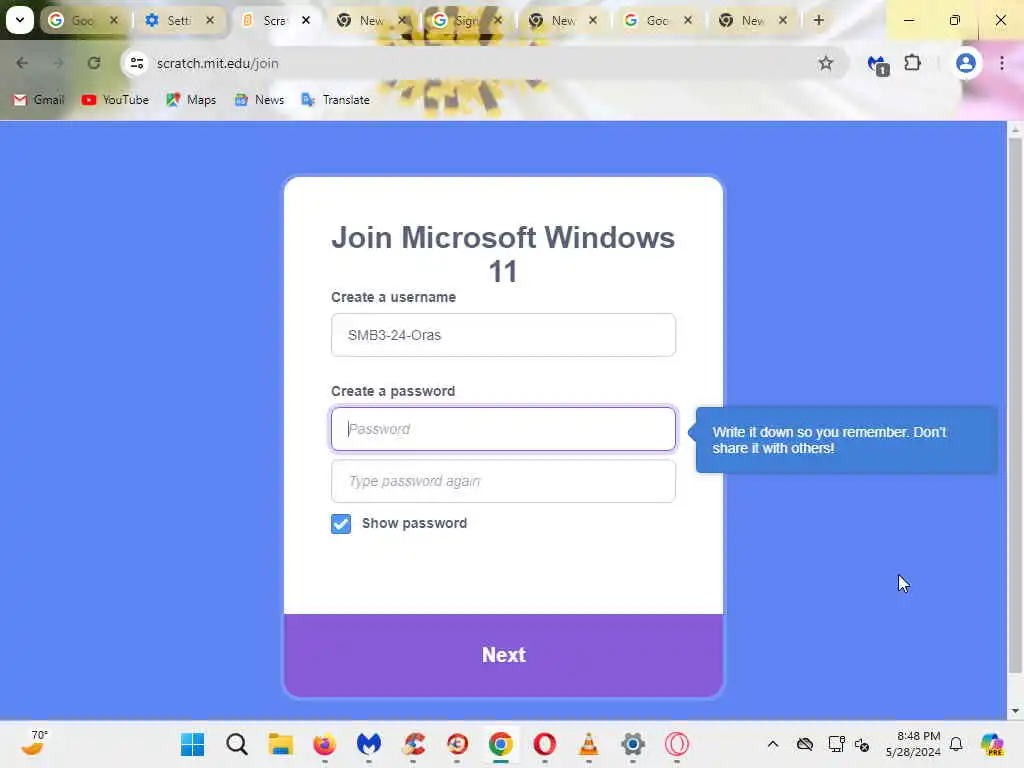Switch to Chrome on taskbar

[x=501, y=744]
